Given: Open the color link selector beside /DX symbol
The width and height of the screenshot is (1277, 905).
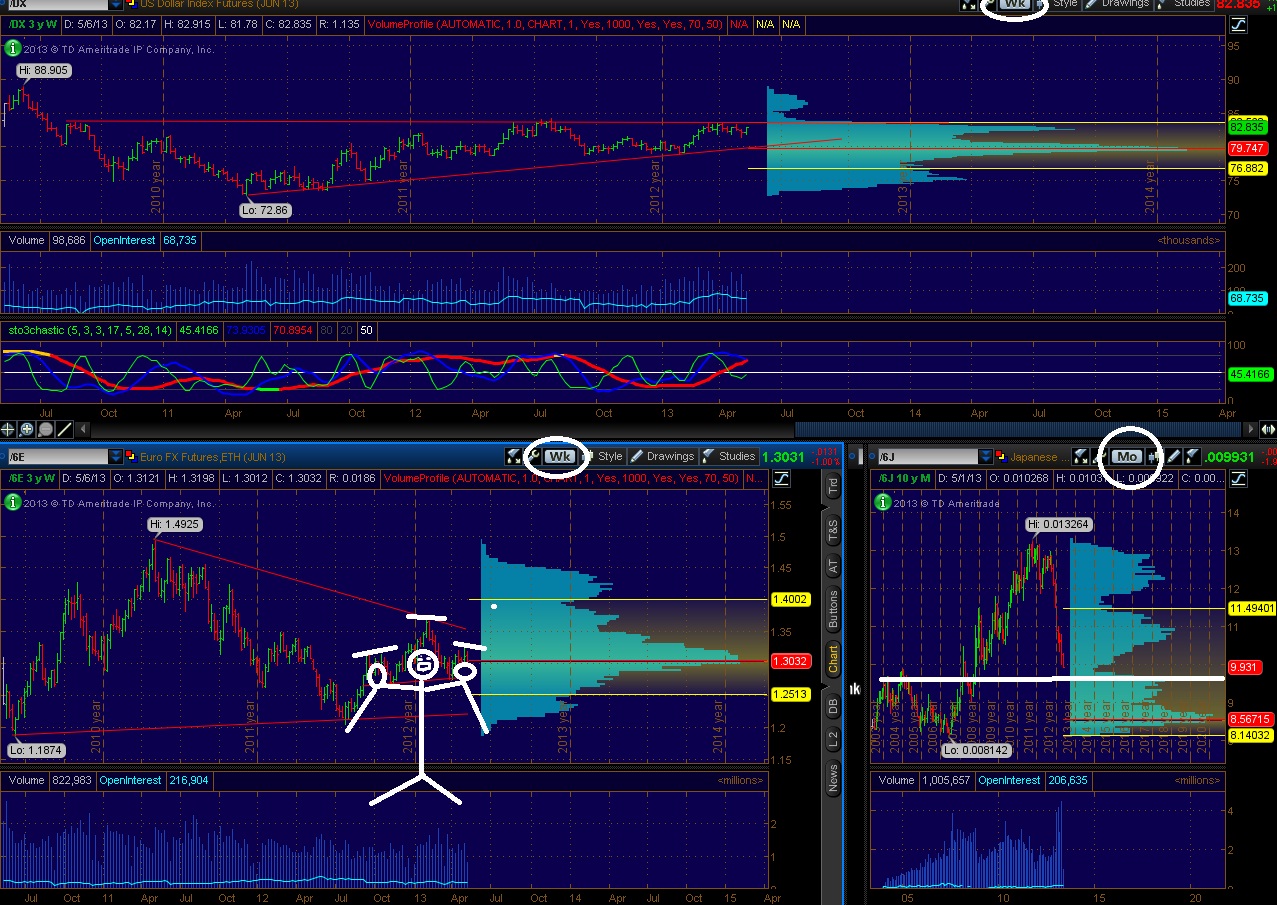Looking at the screenshot, I should (x=131, y=5).
